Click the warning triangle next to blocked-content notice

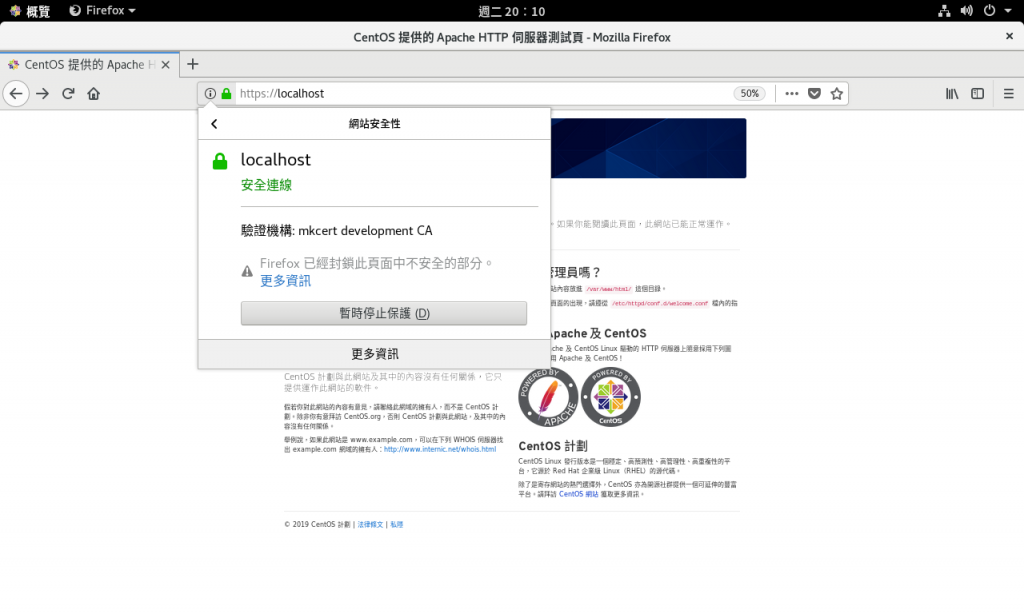[x=247, y=271]
